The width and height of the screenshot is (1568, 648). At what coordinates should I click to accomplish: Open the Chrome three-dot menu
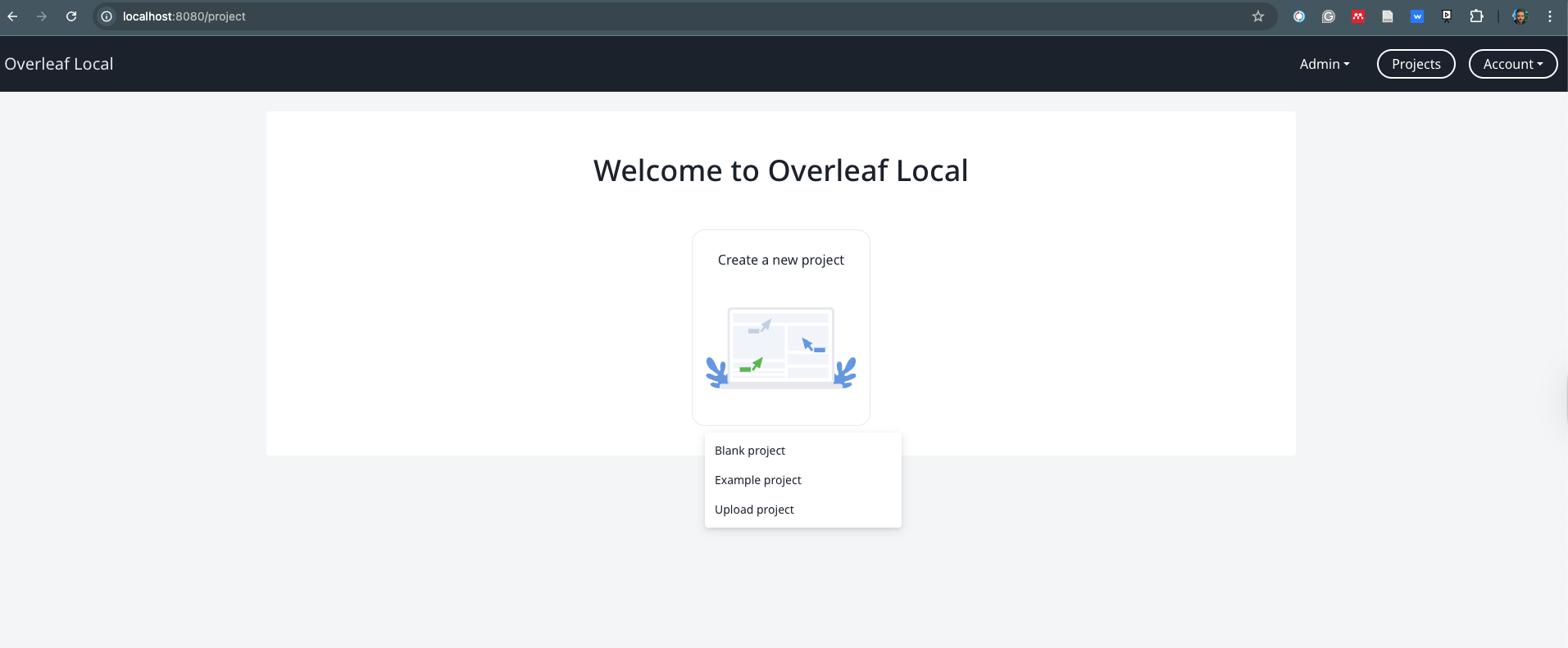tap(1550, 16)
